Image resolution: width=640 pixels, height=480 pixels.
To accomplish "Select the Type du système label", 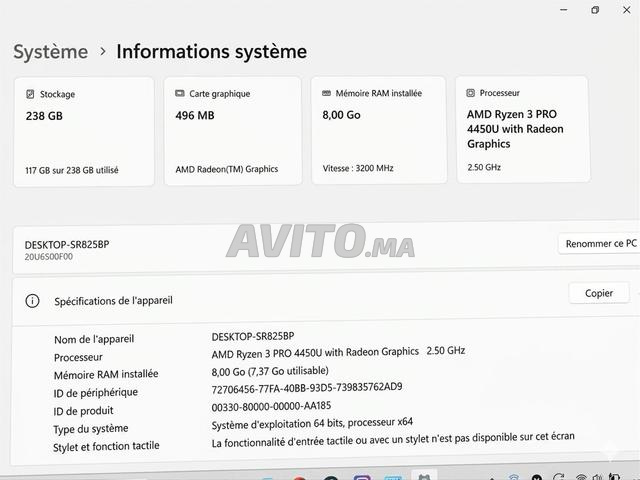I will point(91,429).
